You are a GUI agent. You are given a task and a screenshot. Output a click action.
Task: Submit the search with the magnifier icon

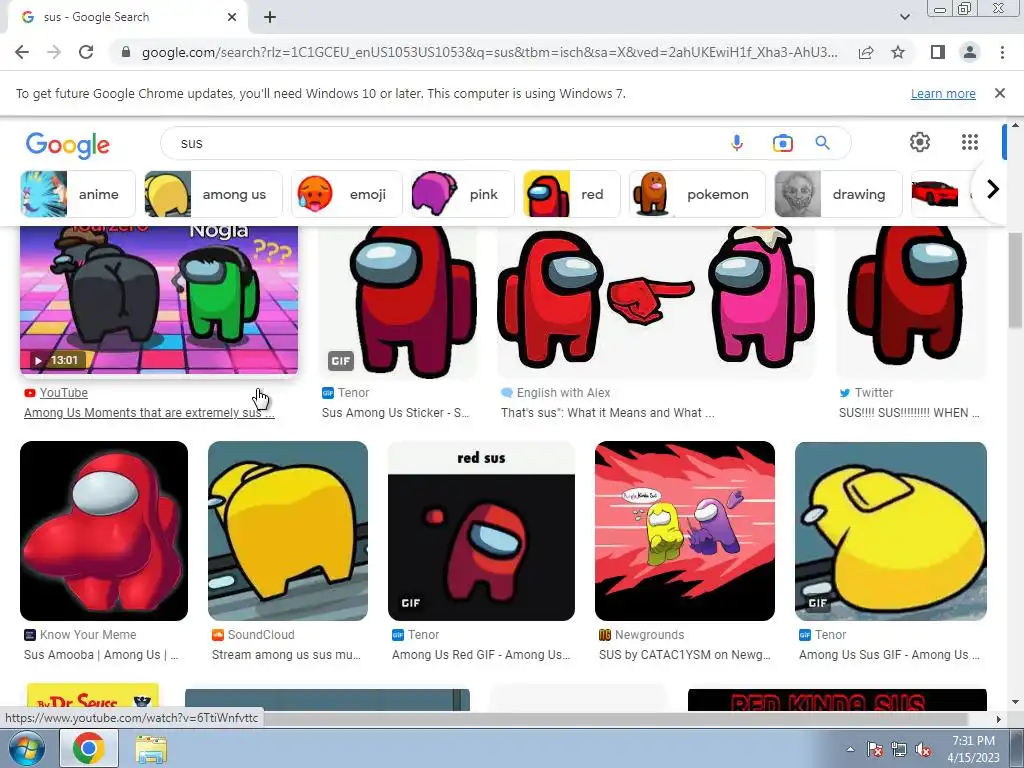(822, 143)
